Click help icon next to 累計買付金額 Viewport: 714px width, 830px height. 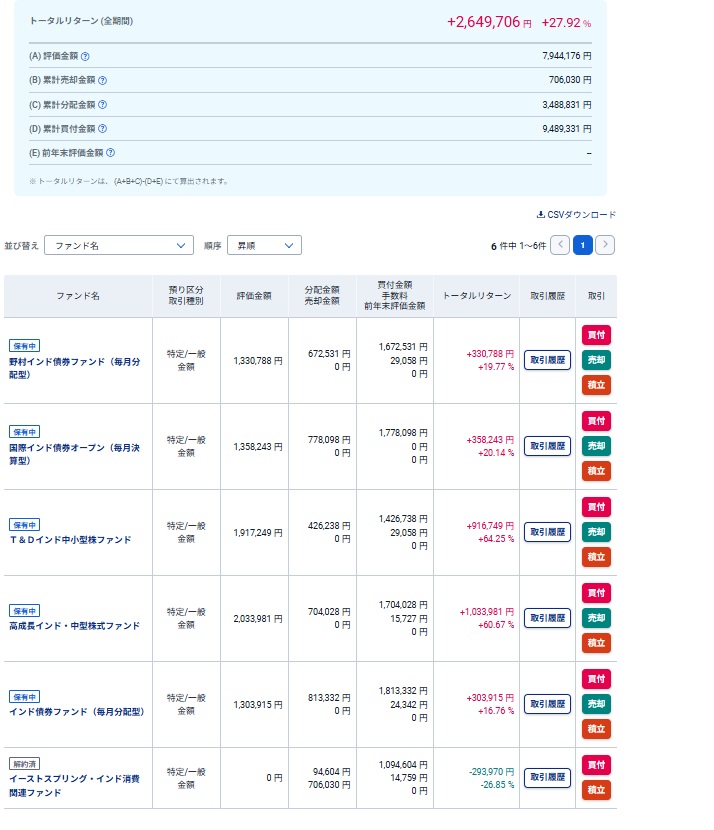coord(102,129)
